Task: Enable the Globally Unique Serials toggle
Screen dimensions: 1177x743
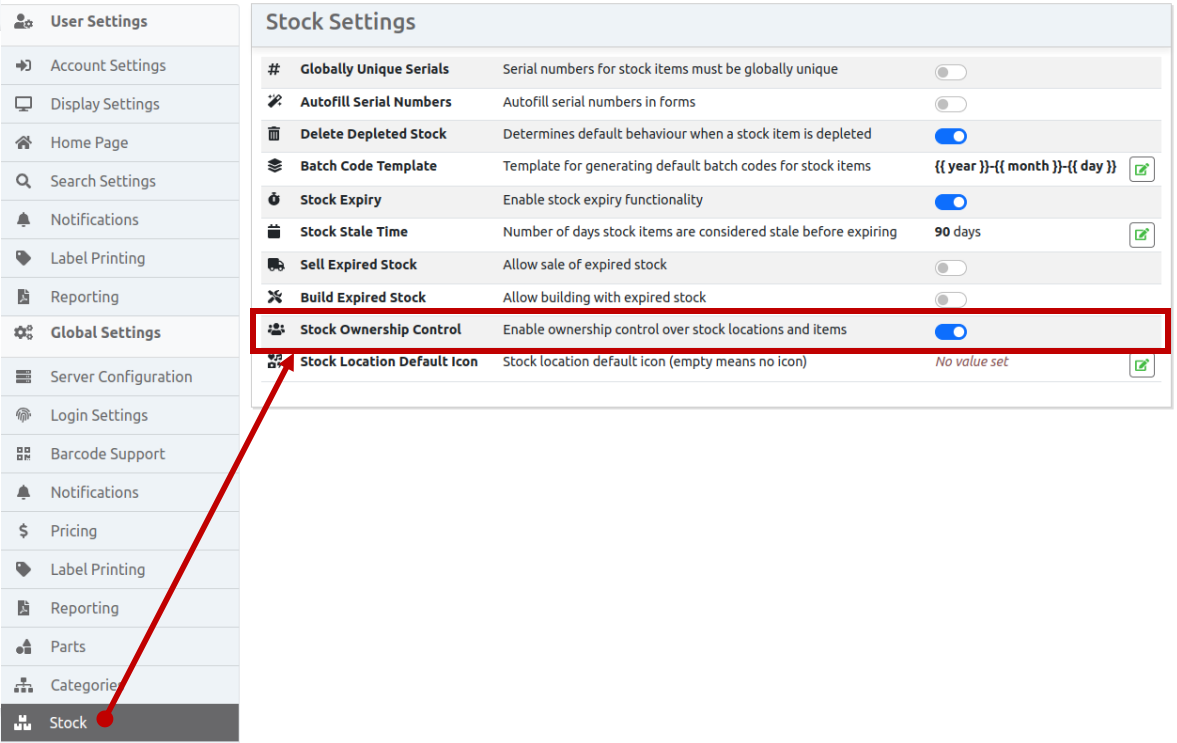Action: 950,71
